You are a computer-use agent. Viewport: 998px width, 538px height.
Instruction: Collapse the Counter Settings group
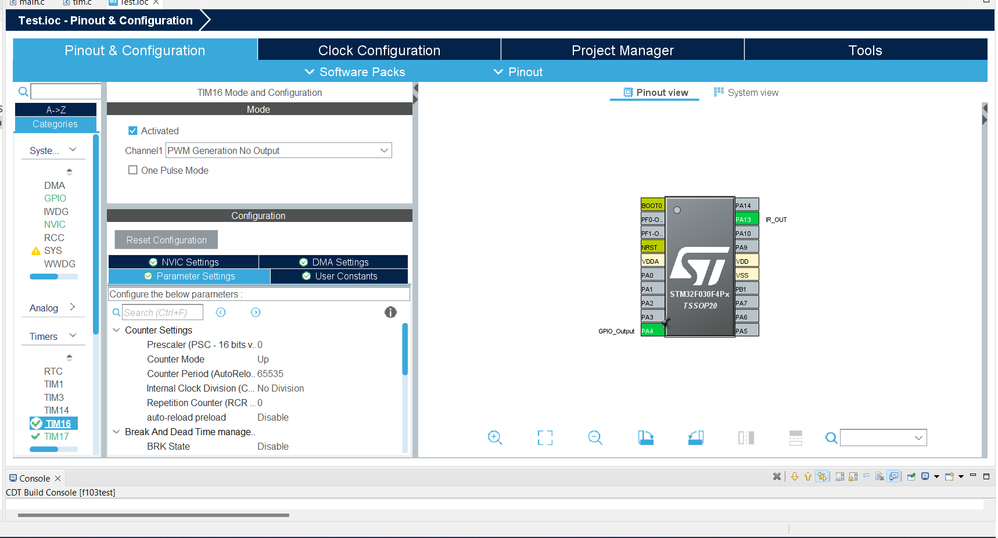tap(116, 330)
